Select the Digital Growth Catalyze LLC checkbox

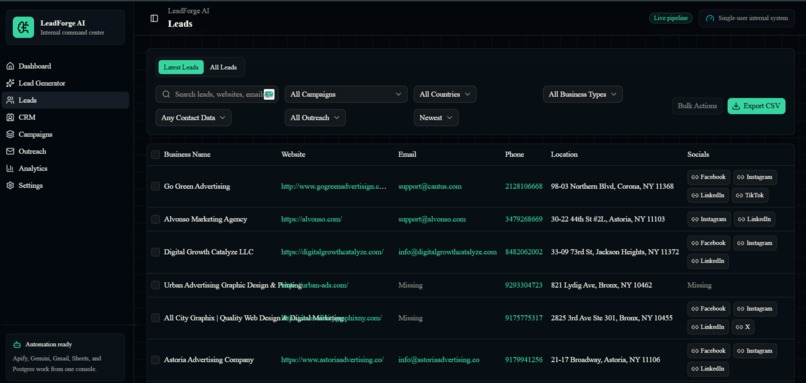coord(155,252)
